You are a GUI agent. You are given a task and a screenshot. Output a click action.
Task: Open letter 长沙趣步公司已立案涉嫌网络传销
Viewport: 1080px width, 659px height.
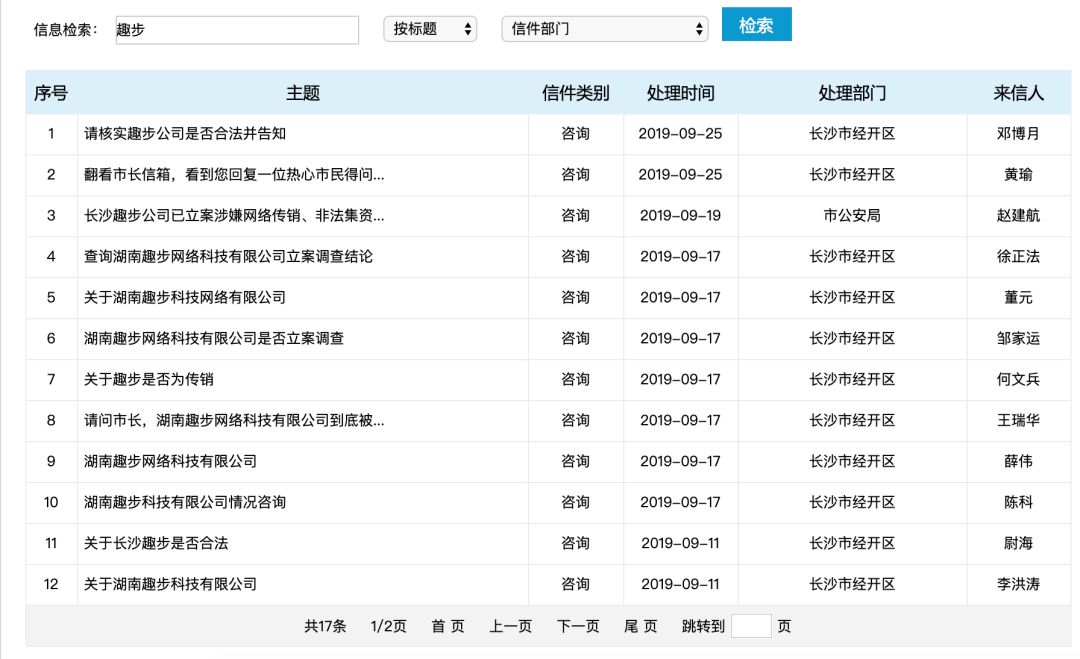pyautogui.click(x=234, y=216)
